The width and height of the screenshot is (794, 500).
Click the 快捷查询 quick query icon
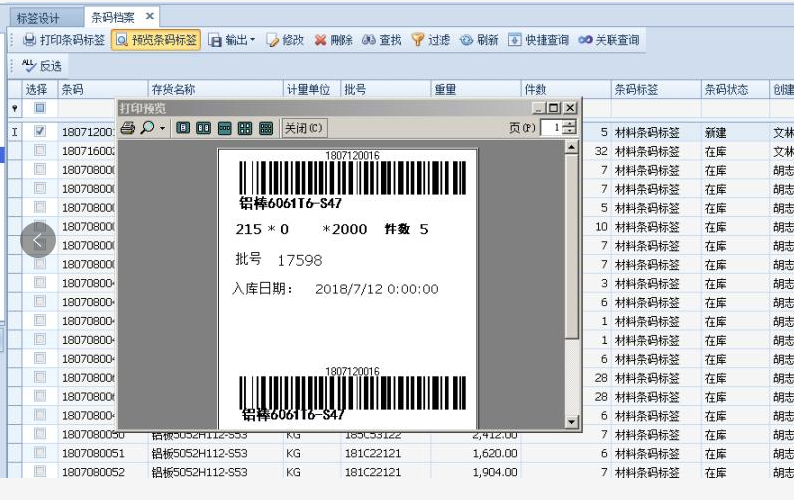coord(514,40)
